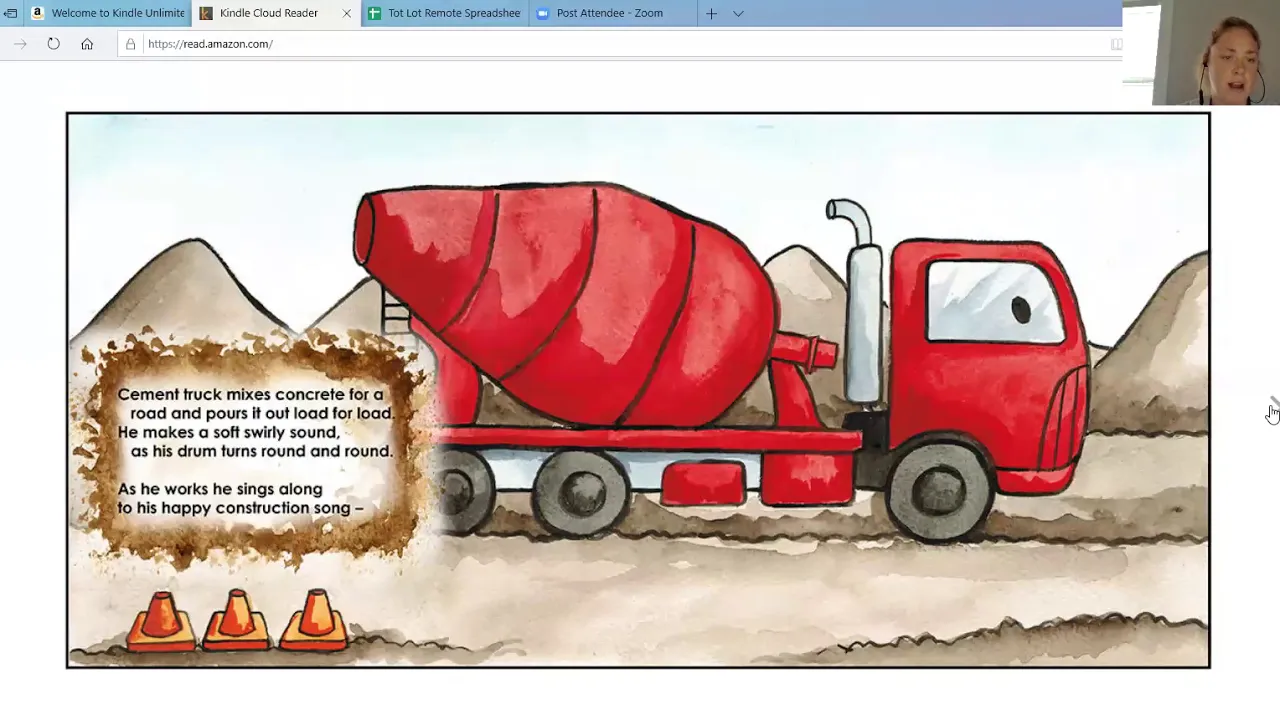Open a new browser tab
The height and width of the screenshot is (720, 1280).
(x=711, y=13)
